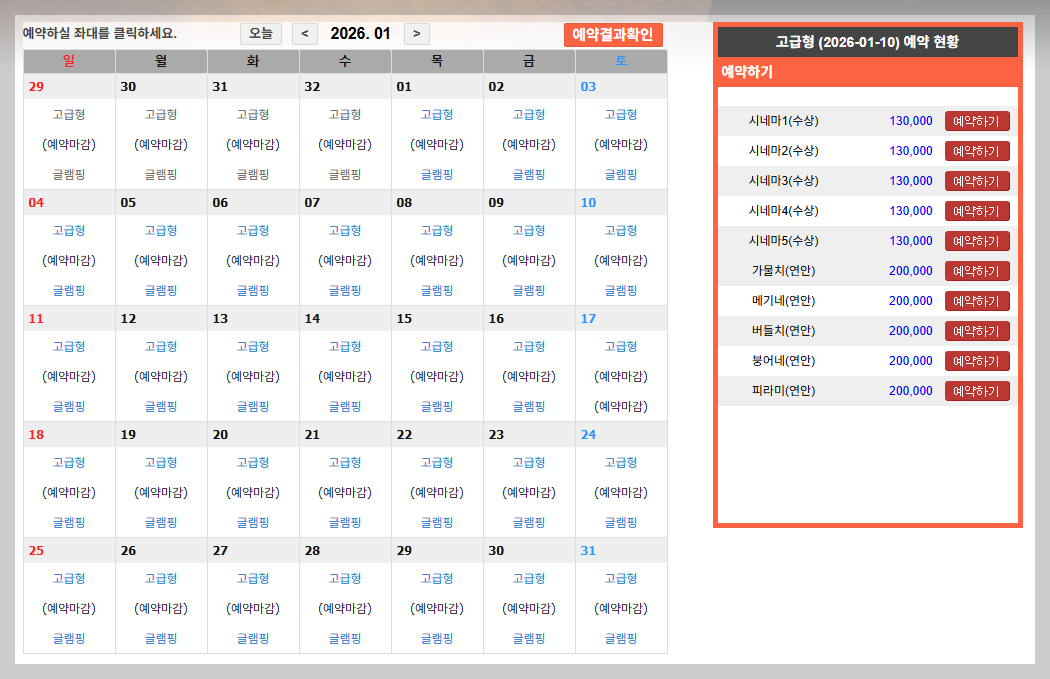Select 고급형 link on January 22
Viewport: 1050px width, 679px height.
pos(437,462)
